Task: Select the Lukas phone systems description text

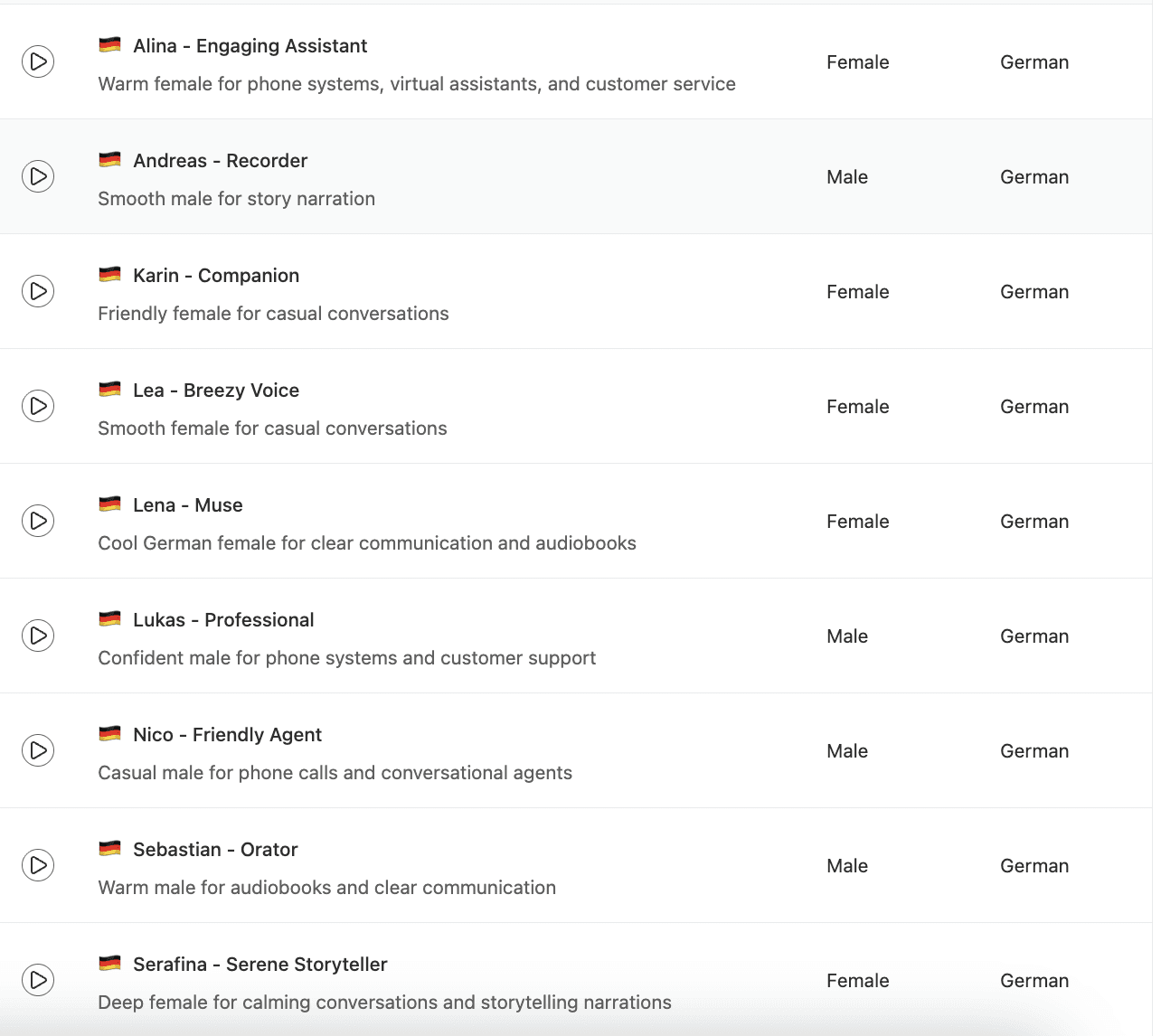Action: coord(347,658)
